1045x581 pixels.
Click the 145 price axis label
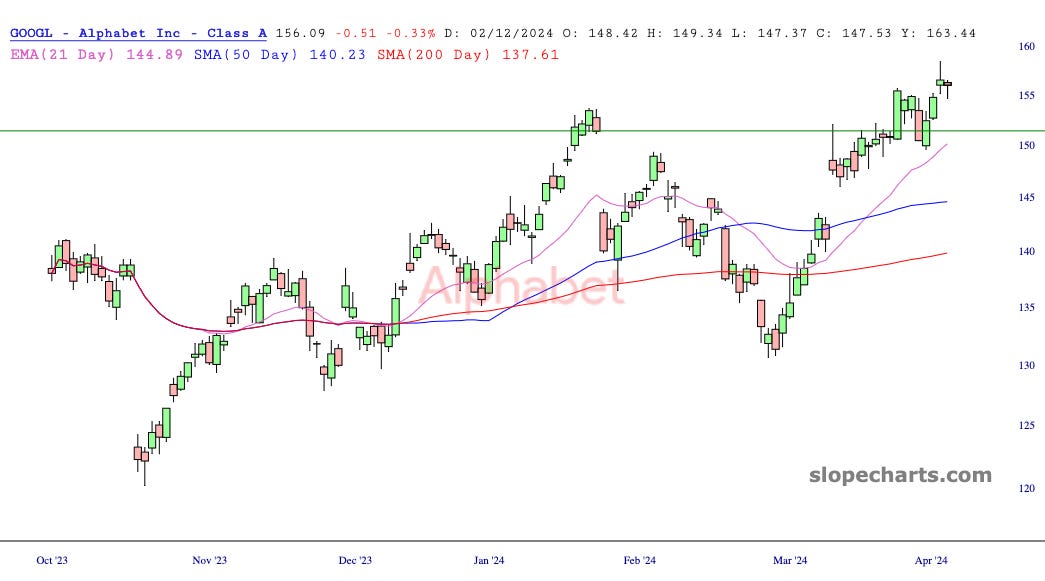tap(1026, 197)
